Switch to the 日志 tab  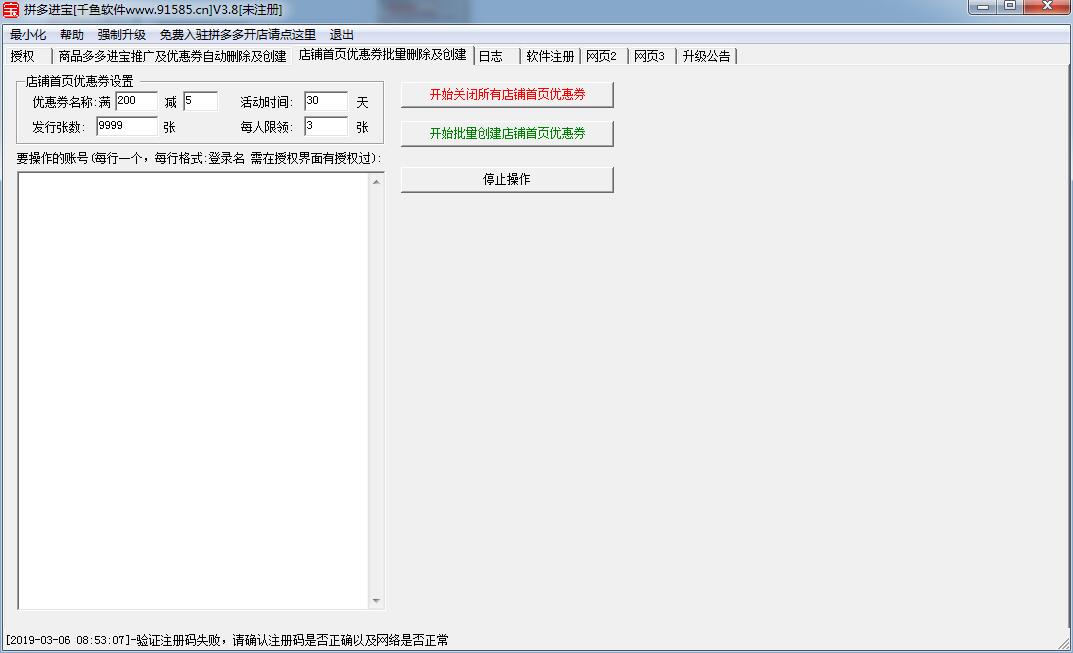coord(491,55)
